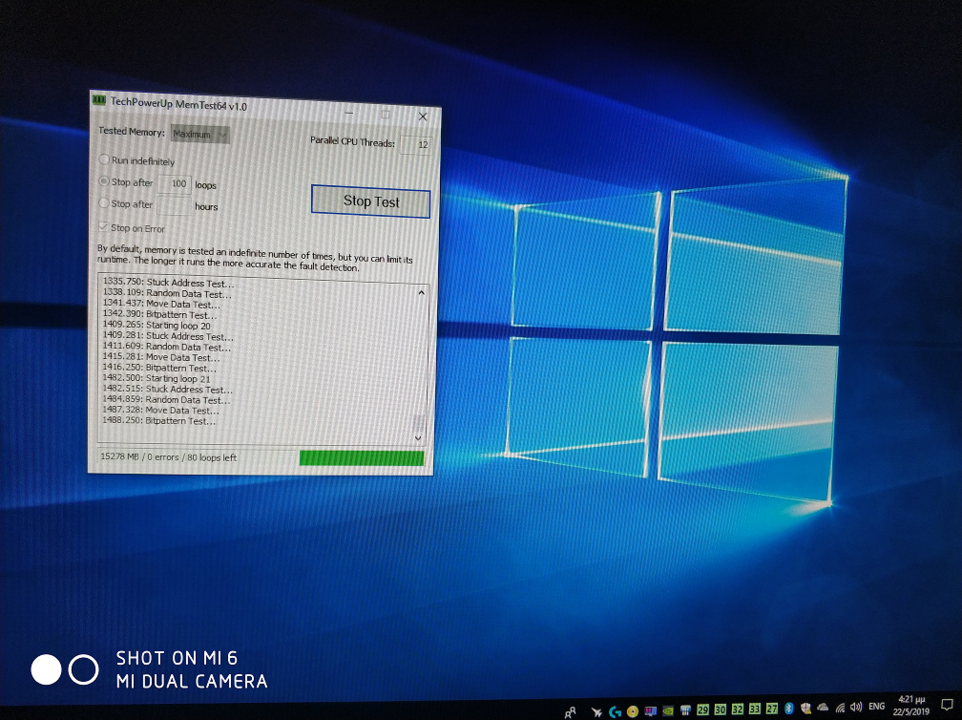The image size is (962, 720).
Task: Click log entry '1487.328: Move Data Test...'
Action: (x=161, y=410)
